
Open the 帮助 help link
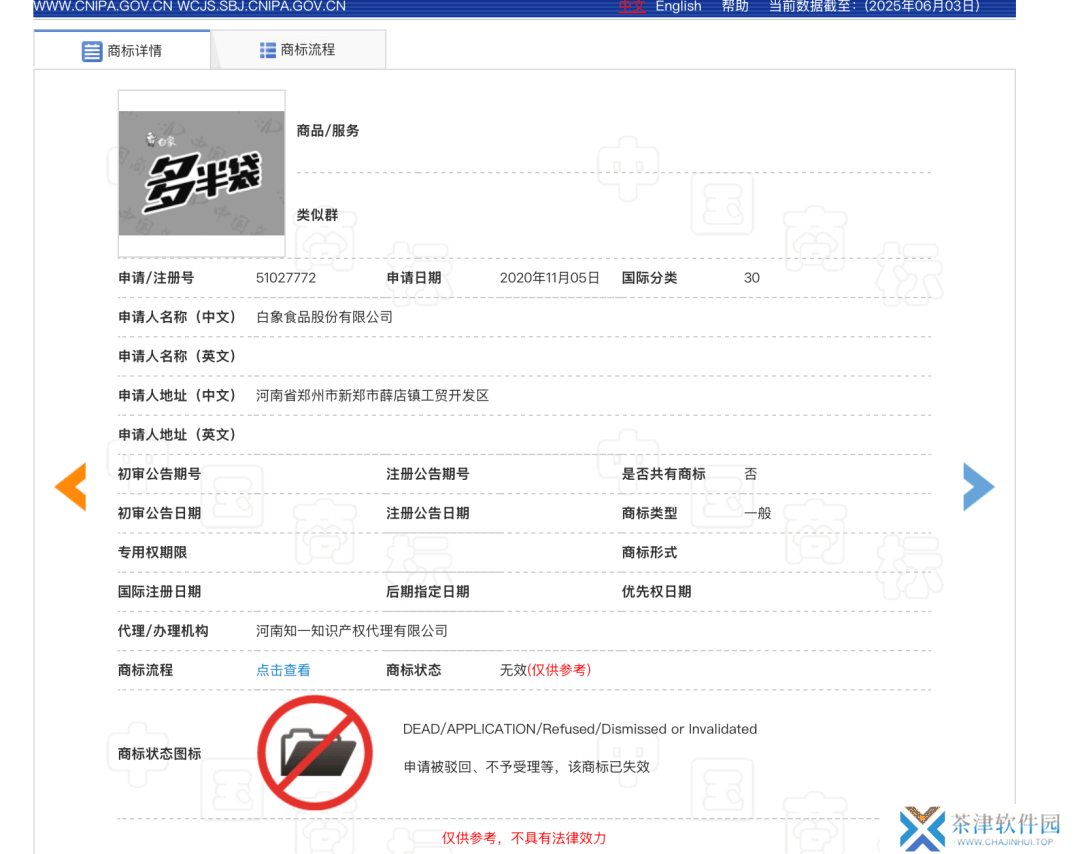click(x=735, y=7)
